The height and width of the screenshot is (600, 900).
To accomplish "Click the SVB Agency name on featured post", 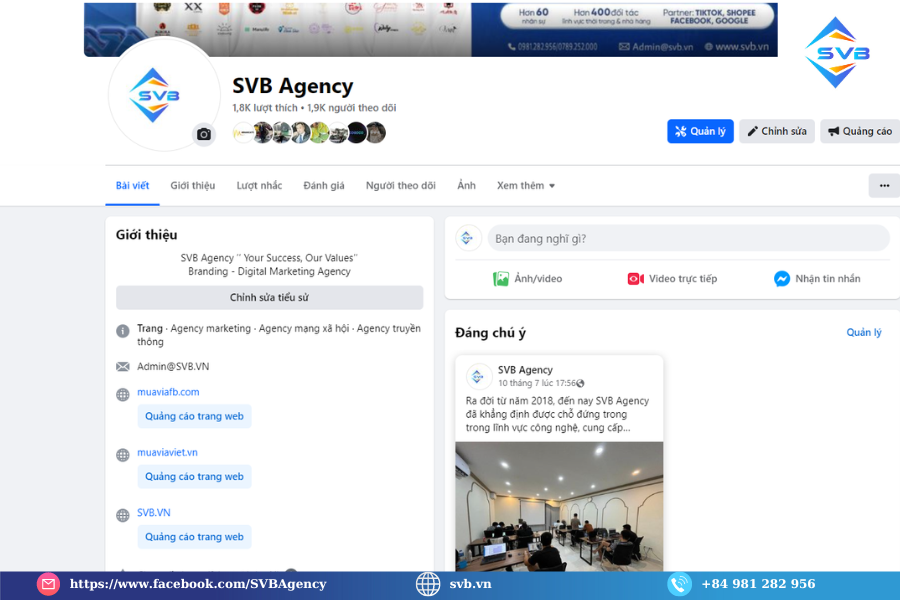I will [x=525, y=370].
